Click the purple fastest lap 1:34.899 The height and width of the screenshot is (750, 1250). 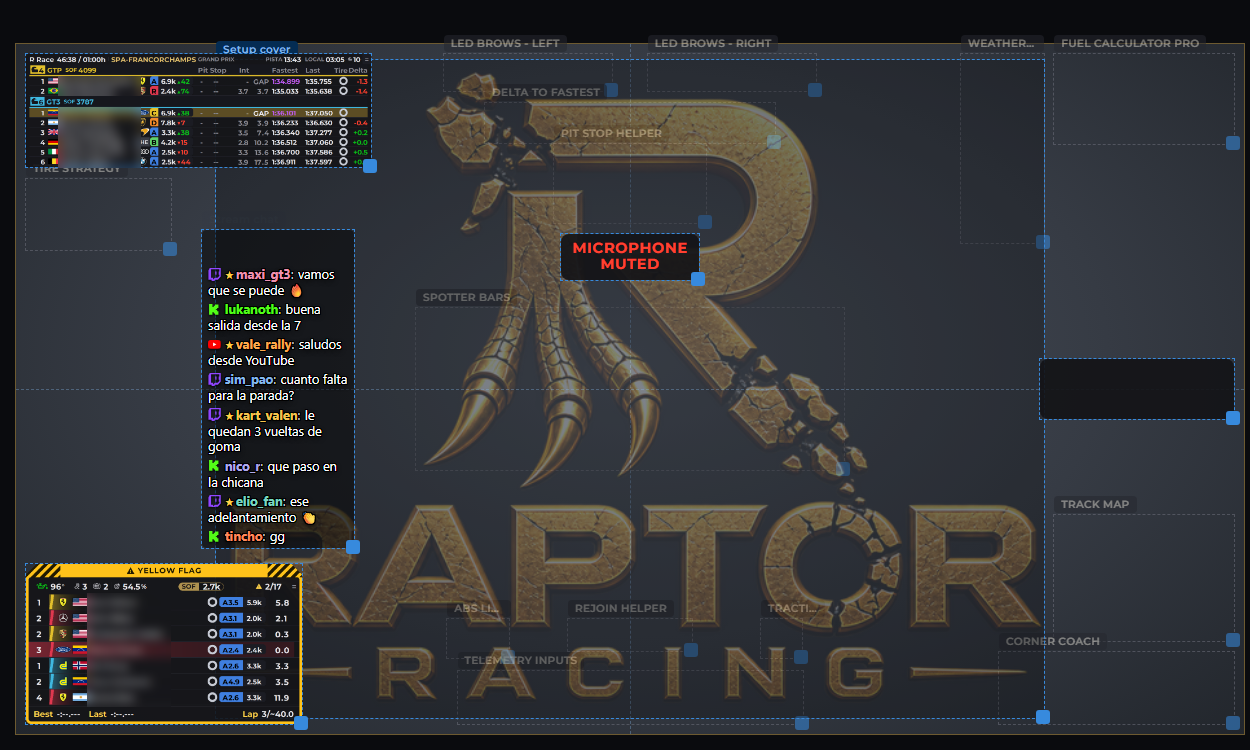286,81
